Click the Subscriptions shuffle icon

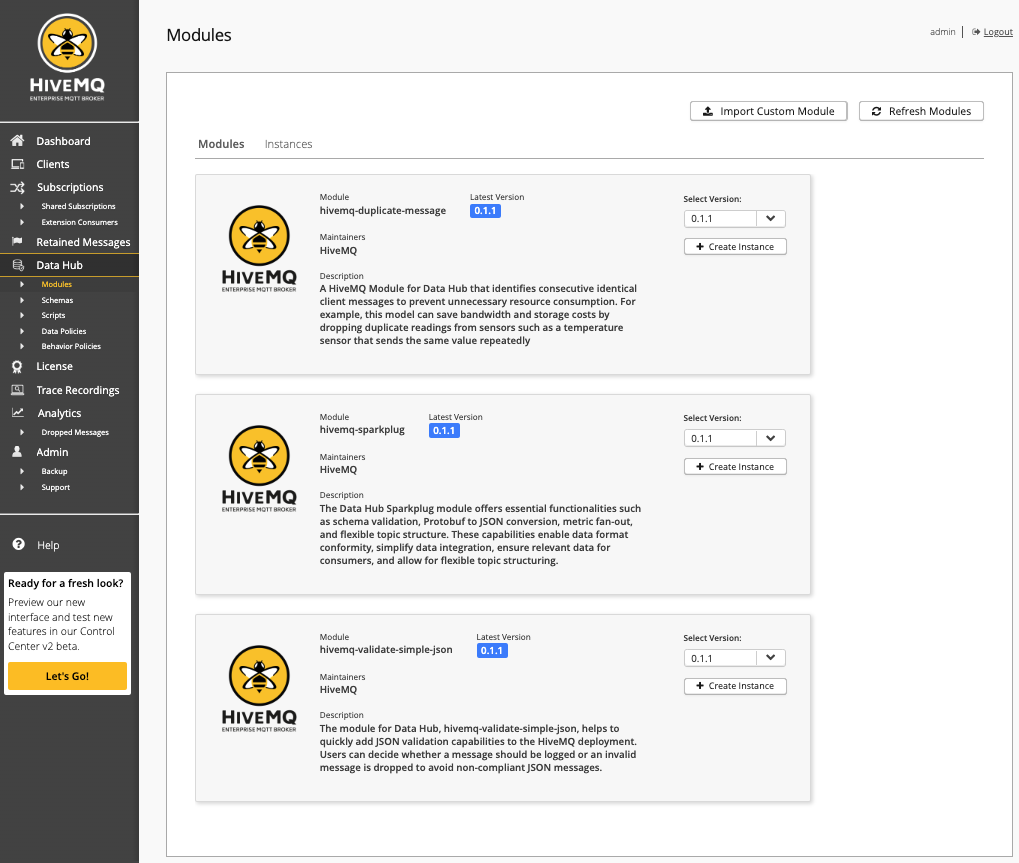coord(17,187)
